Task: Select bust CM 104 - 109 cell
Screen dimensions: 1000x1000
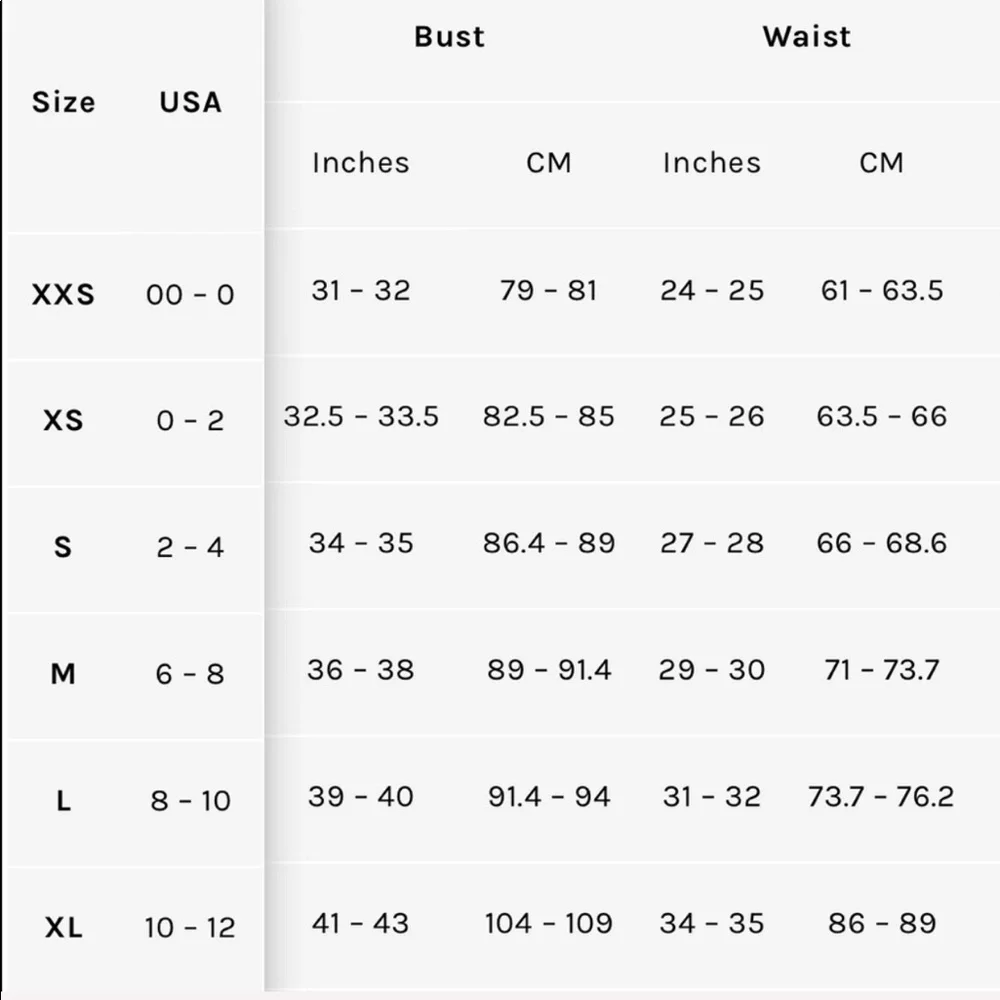Action: [x=548, y=923]
